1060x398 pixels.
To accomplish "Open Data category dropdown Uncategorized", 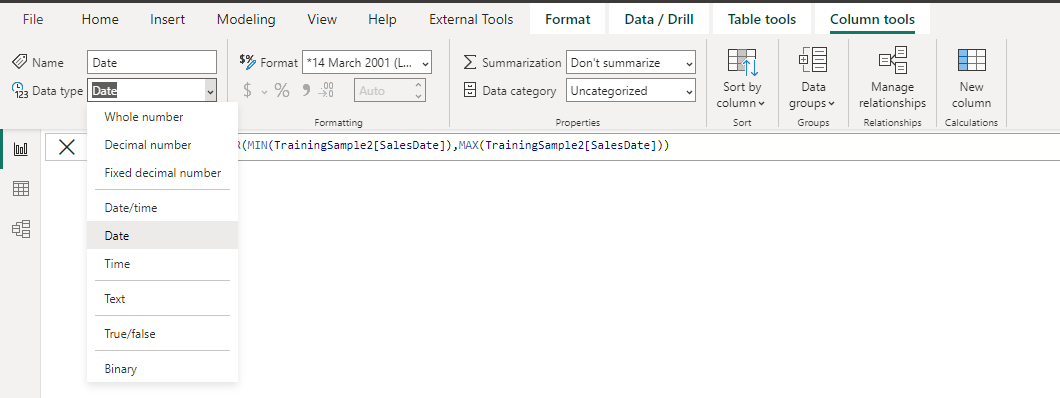I will 631,91.
